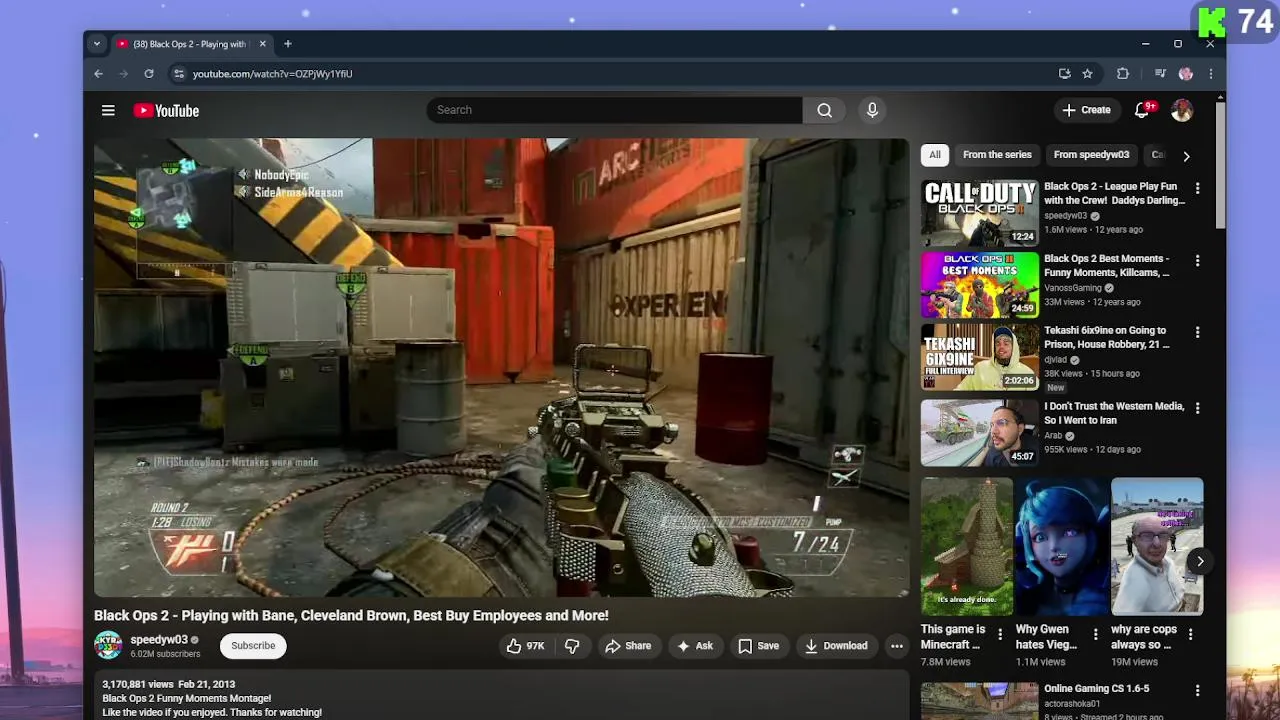Click the 3,170,881 views description text
This screenshot has height=720, width=1280.
[138, 685]
